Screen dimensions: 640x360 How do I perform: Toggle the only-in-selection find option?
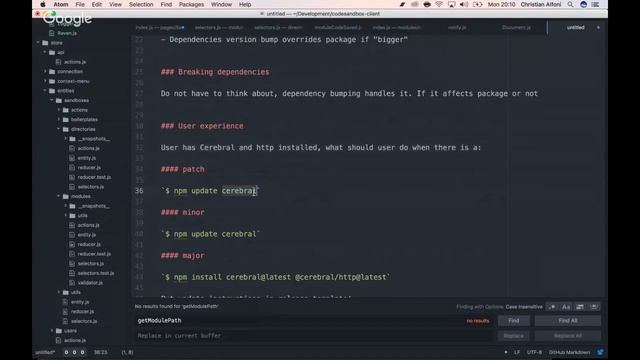[x=580, y=307]
